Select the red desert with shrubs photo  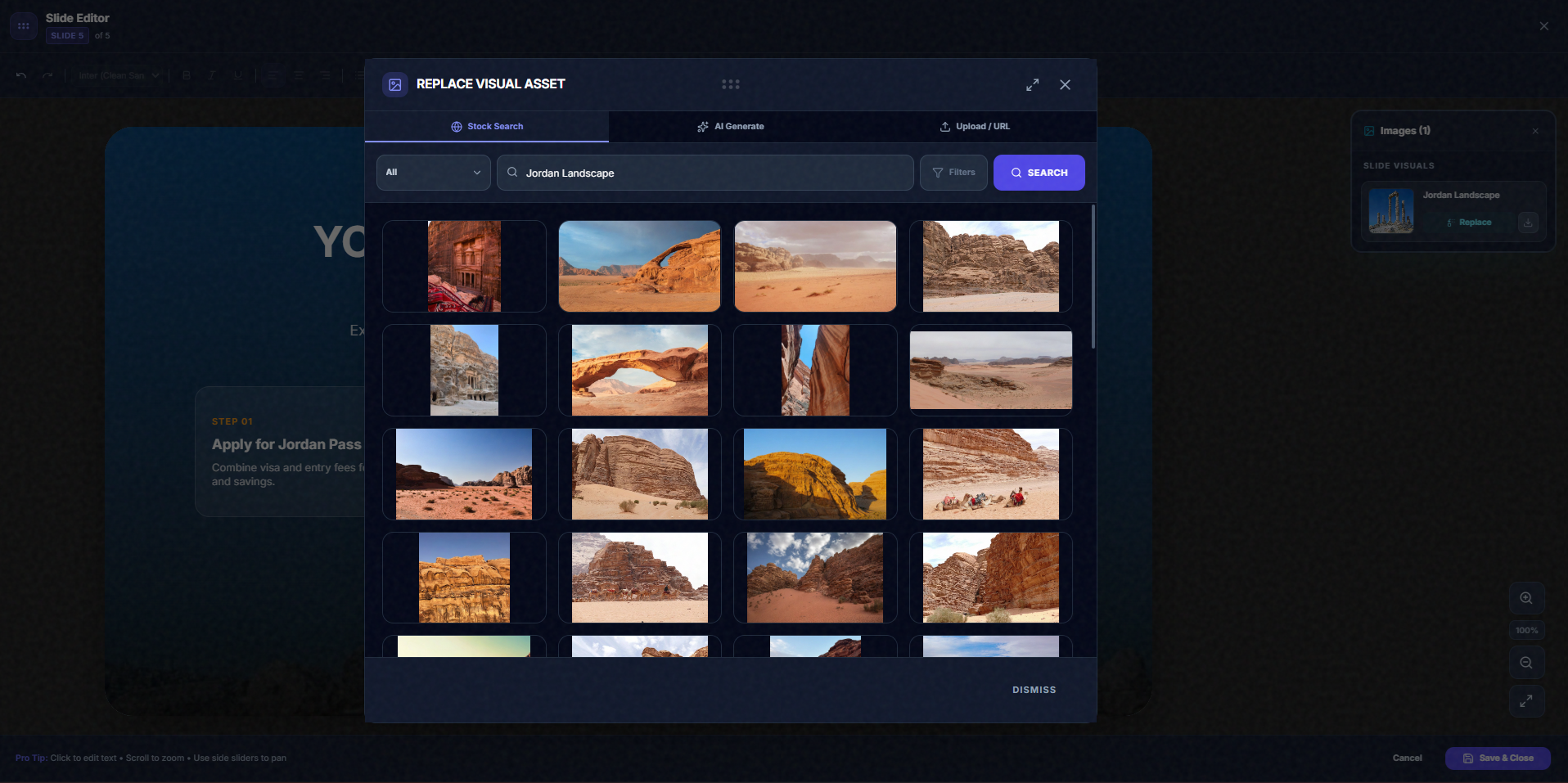tap(464, 474)
